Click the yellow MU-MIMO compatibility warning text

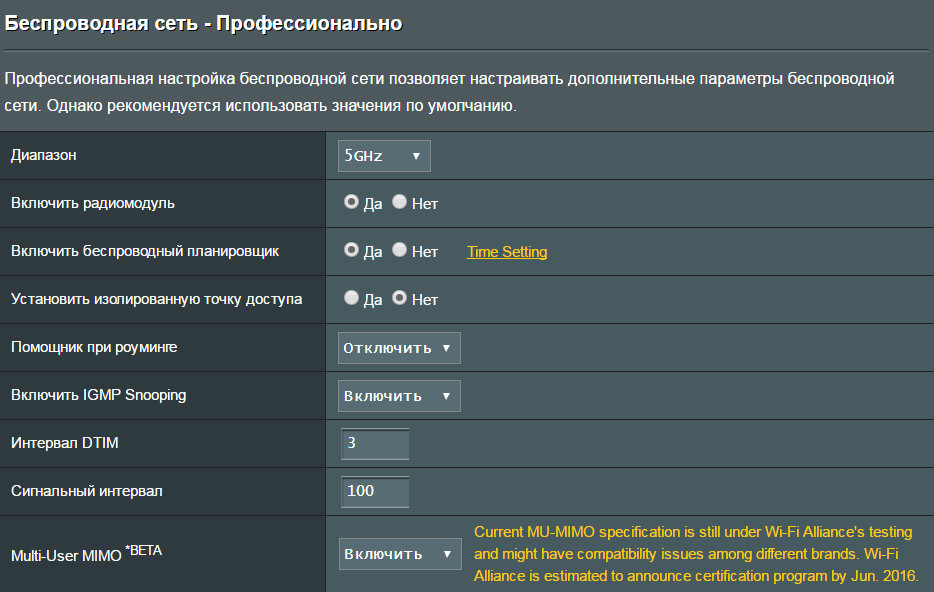click(695, 554)
